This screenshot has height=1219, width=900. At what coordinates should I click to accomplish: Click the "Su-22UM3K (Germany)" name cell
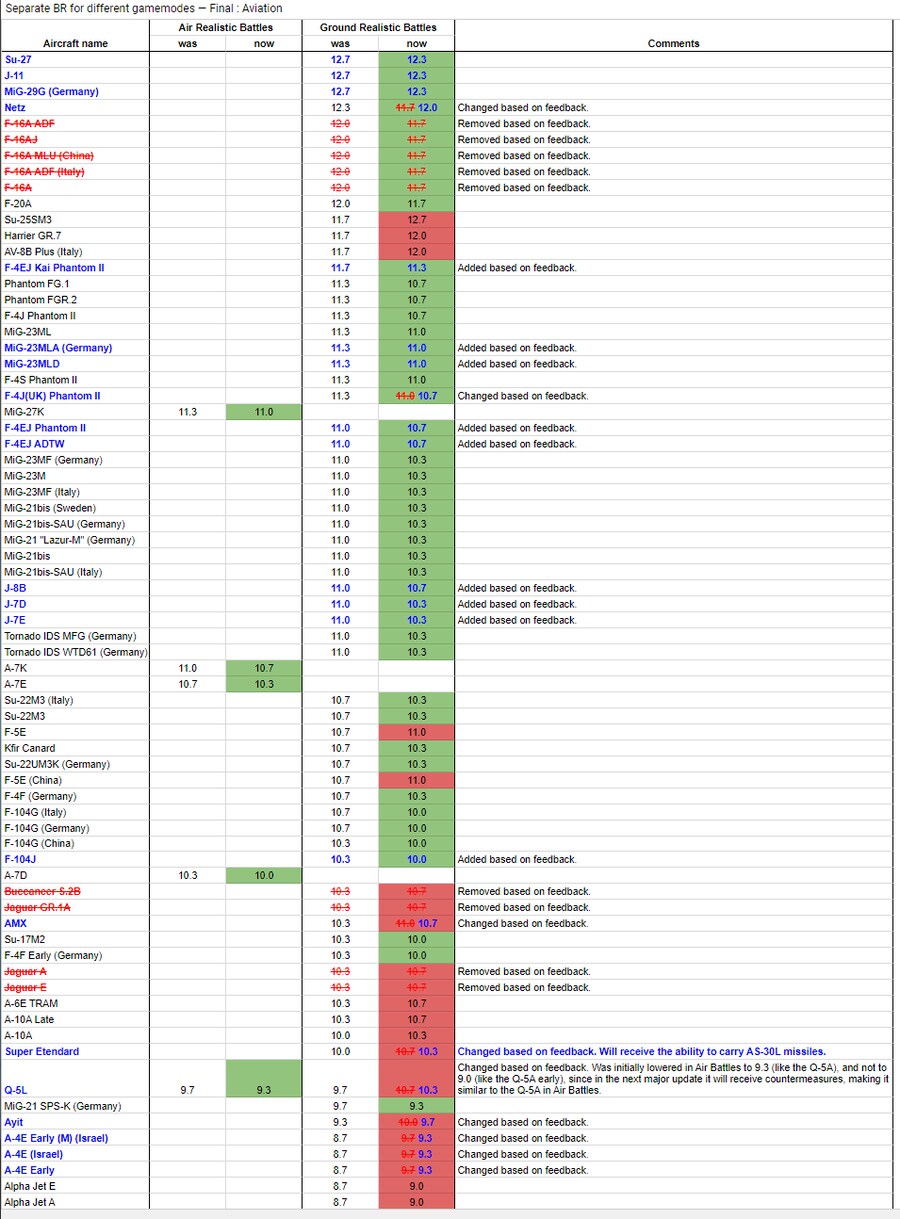(75, 764)
